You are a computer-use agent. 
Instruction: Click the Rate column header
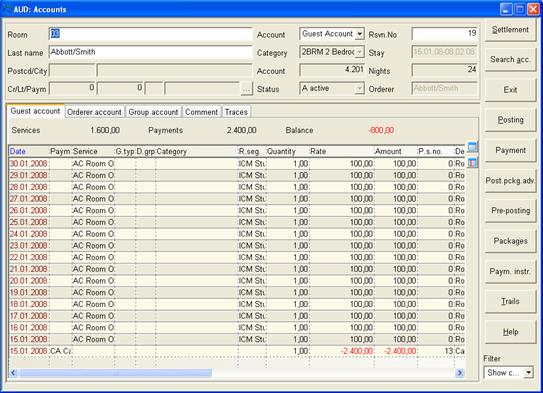pyautogui.click(x=341, y=152)
